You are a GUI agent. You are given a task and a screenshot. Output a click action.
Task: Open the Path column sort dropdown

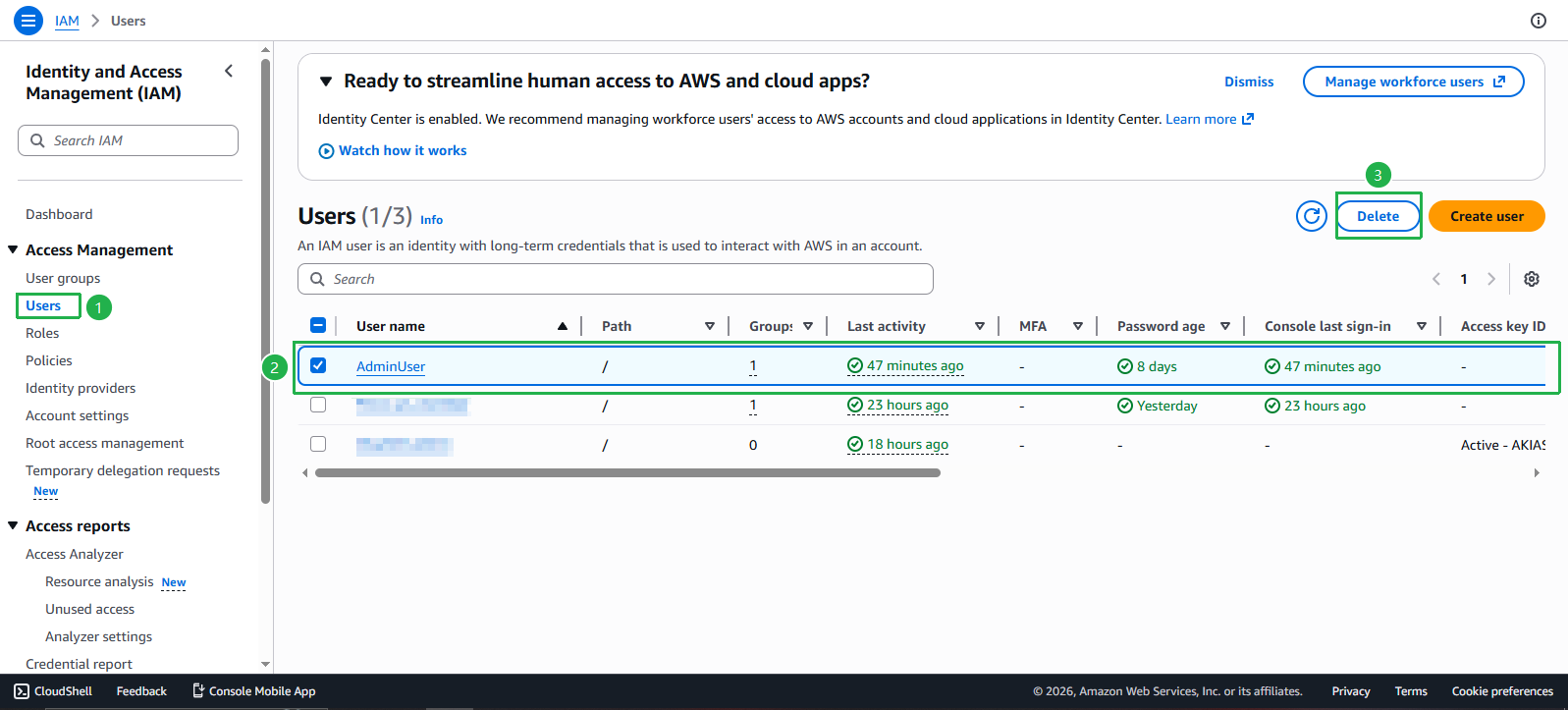tap(710, 326)
